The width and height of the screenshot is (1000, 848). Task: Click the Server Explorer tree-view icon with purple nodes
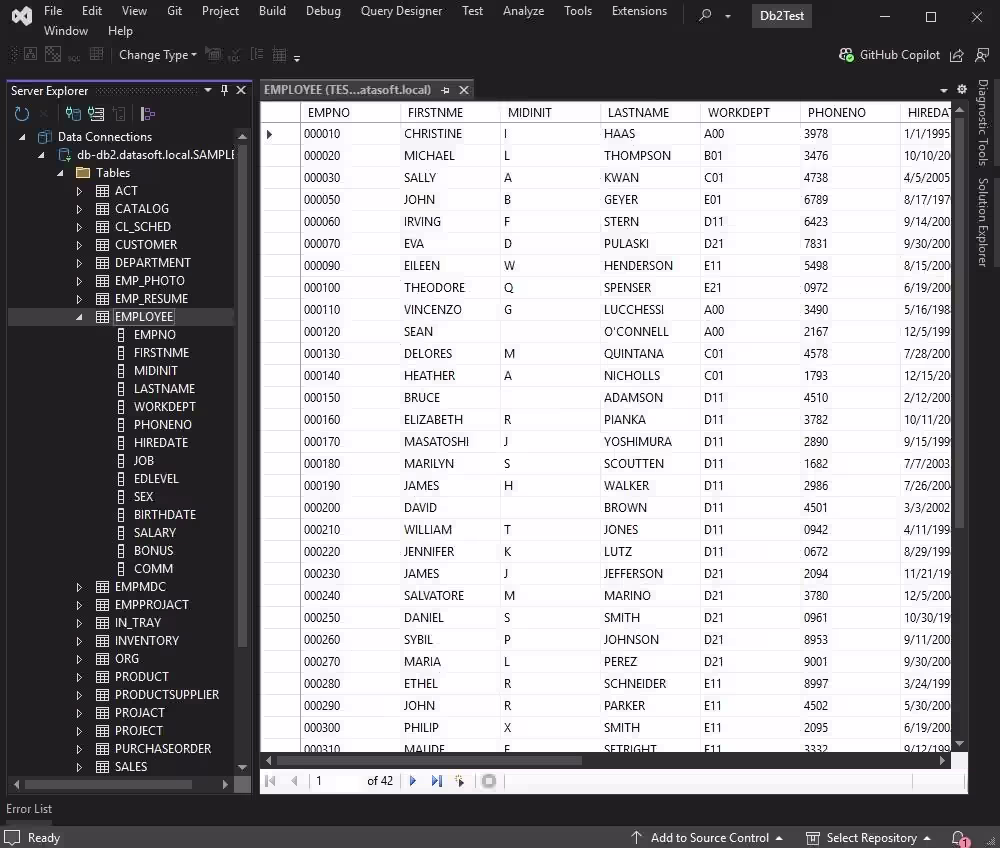147,114
